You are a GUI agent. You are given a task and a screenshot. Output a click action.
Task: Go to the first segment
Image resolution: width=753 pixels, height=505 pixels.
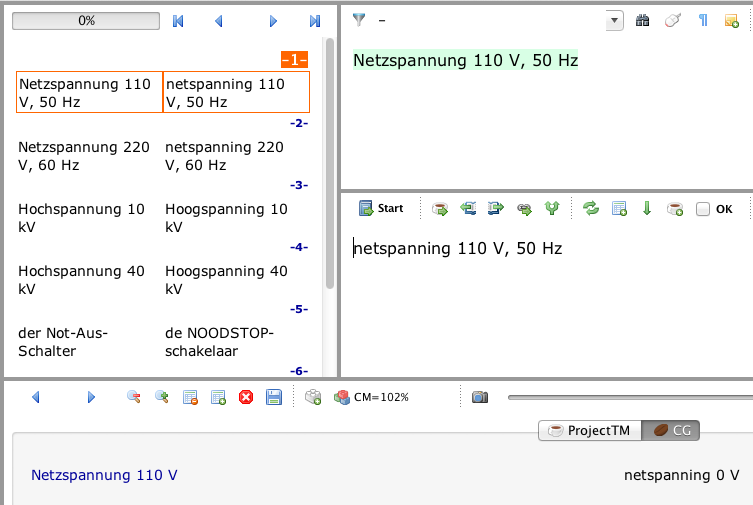point(179,21)
